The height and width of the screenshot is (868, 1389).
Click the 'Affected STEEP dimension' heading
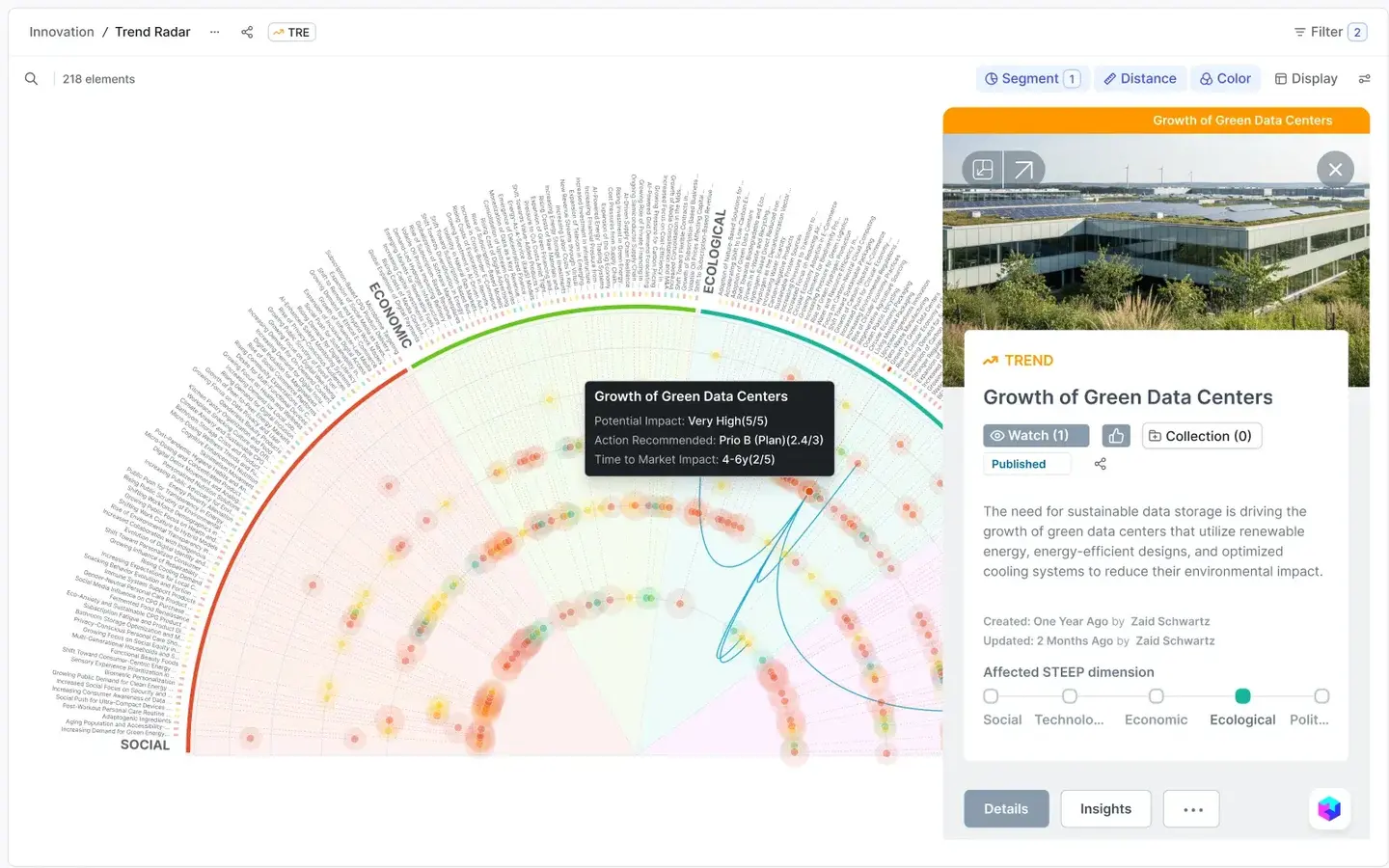[1069, 672]
